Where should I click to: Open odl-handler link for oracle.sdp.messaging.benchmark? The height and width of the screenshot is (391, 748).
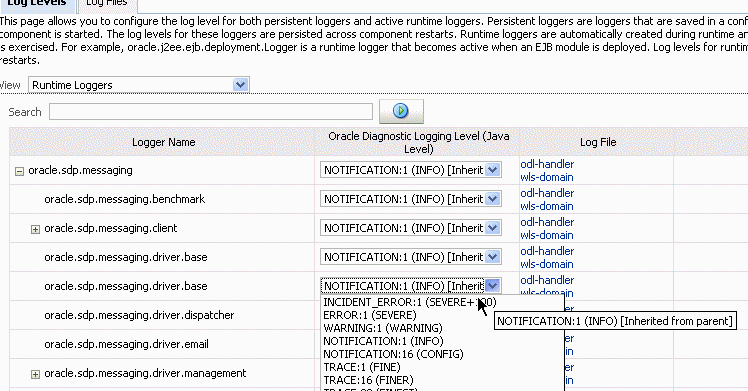pyautogui.click(x=547, y=193)
